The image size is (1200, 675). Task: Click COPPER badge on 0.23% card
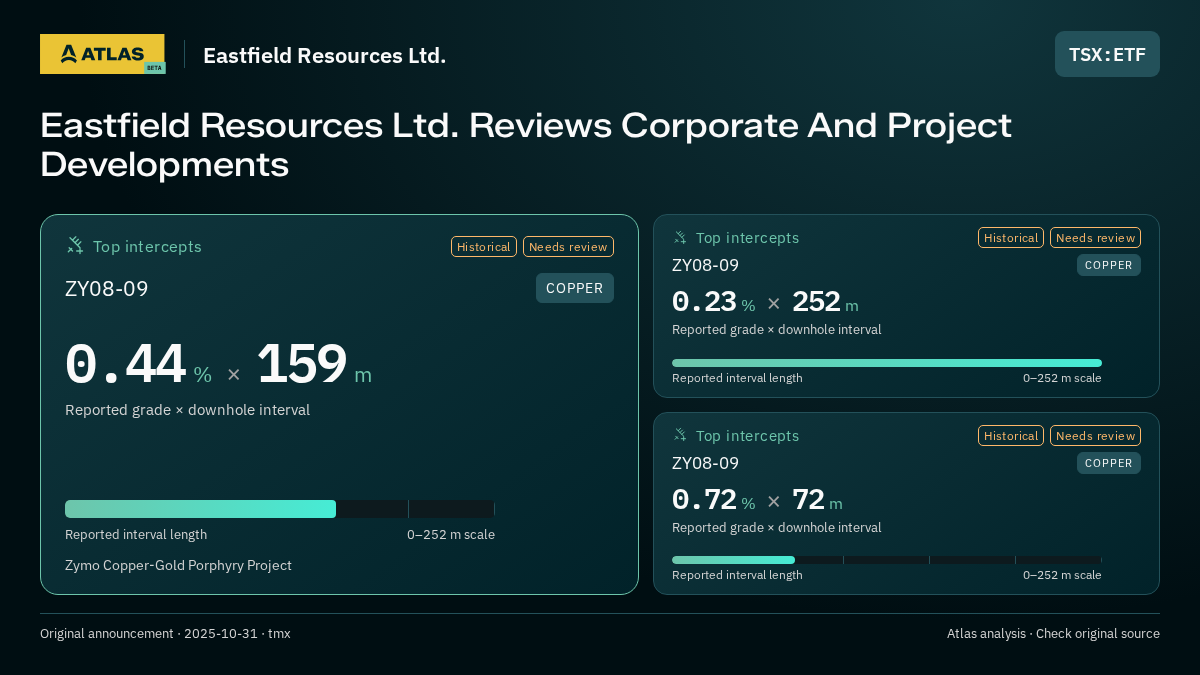point(1109,265)
